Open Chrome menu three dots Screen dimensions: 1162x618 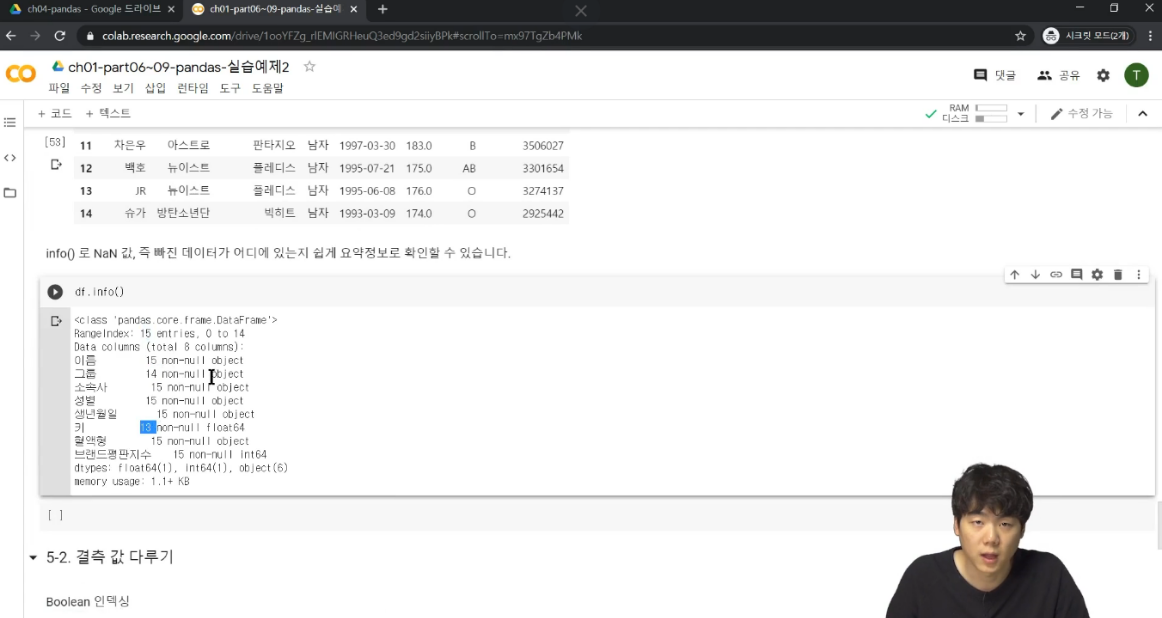click(1150, 36)
